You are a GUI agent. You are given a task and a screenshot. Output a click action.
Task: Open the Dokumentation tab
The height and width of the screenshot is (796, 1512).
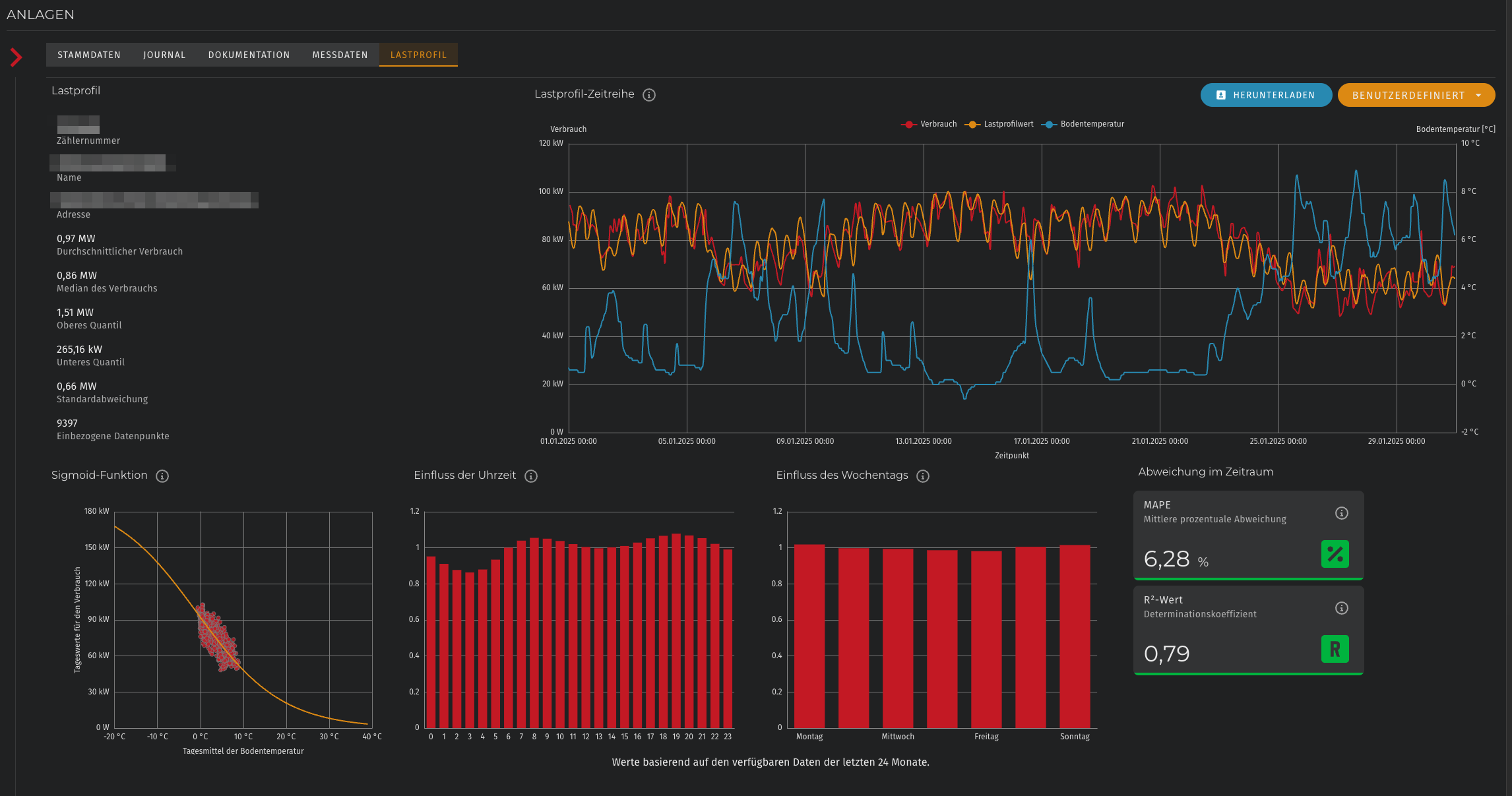[x=249, y=55]
